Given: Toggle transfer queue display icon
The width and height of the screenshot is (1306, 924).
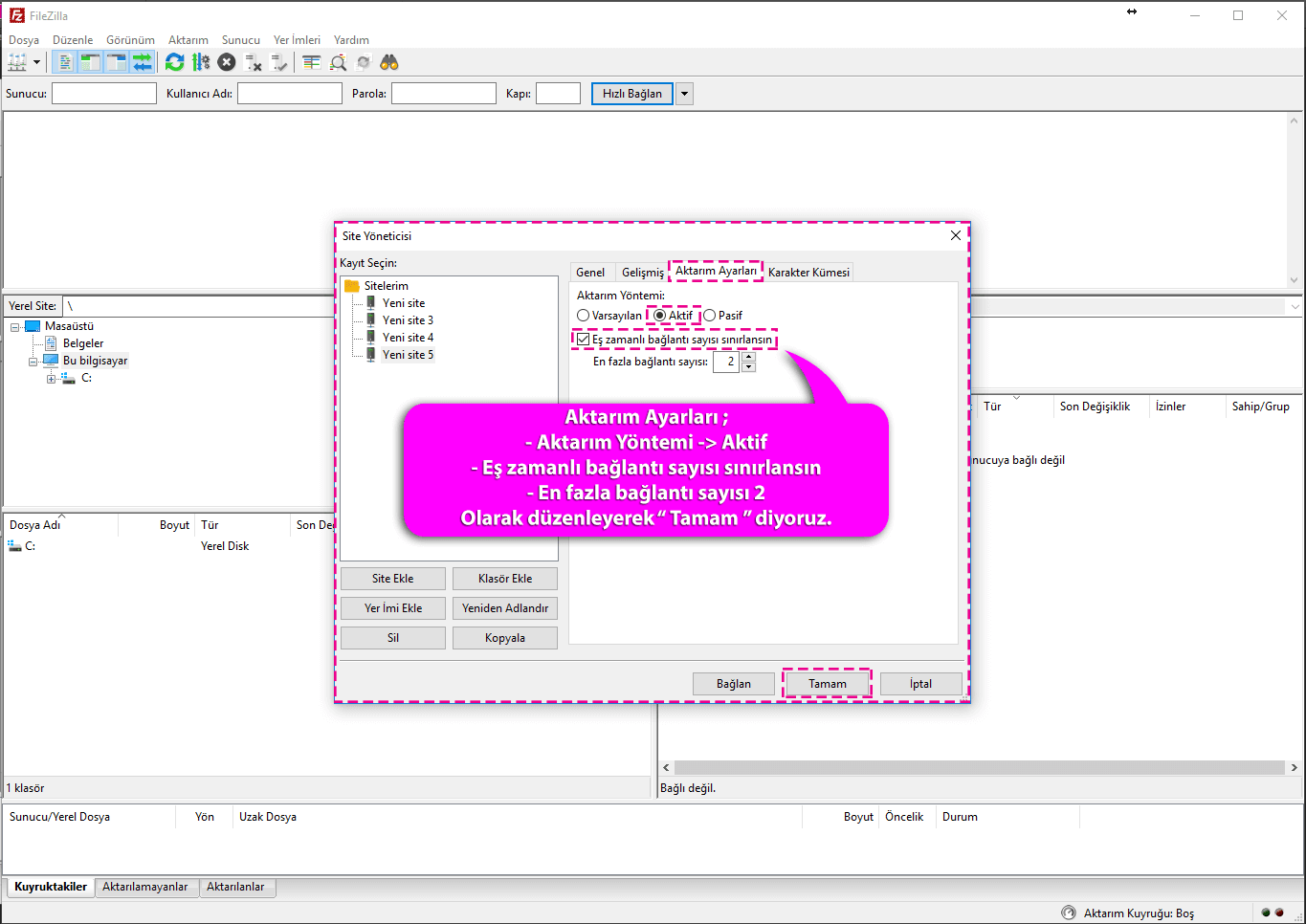Looking at the screenshot, I should click(143, 63).
